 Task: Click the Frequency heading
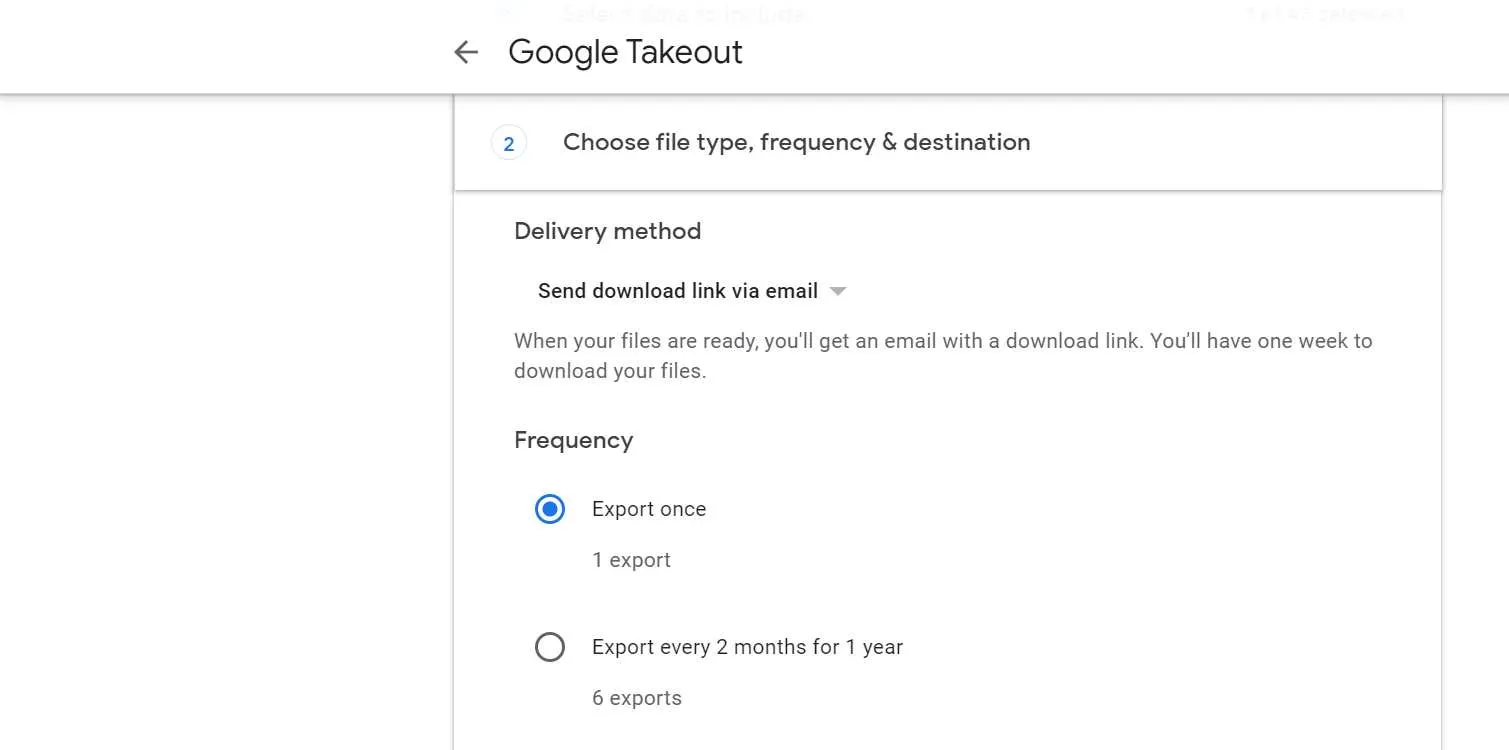pos(573,440)
